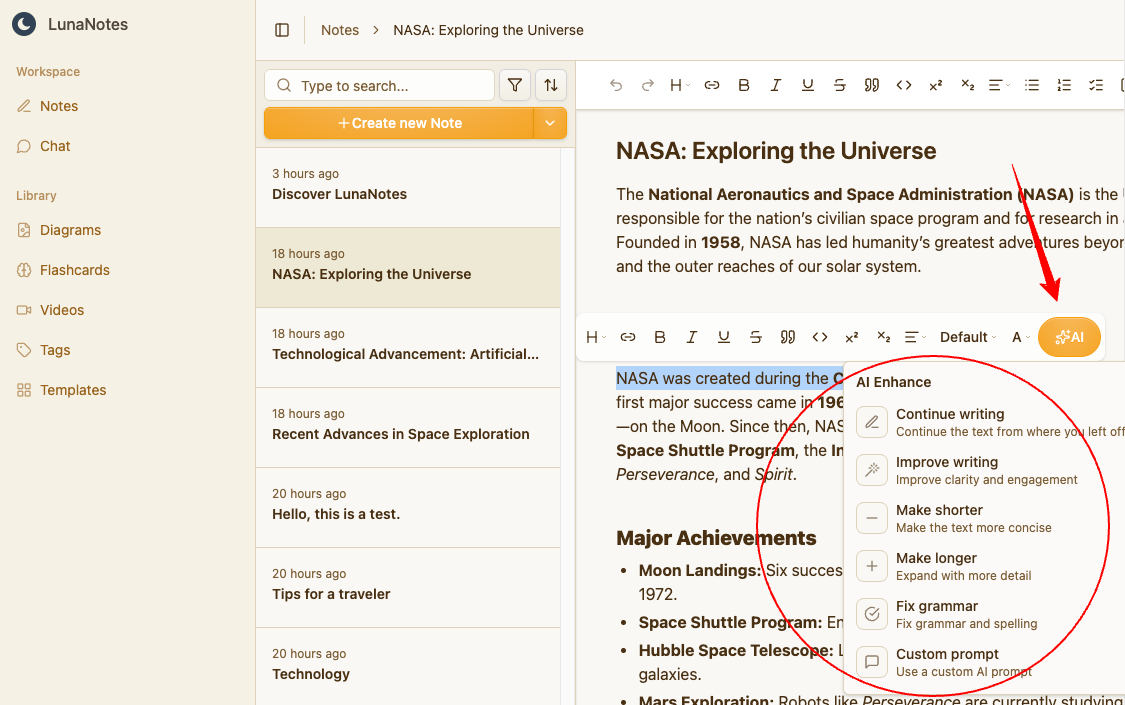Expand the Create new Note arrow
Viewport: 1125px width, 705px height.
[550, 123]
